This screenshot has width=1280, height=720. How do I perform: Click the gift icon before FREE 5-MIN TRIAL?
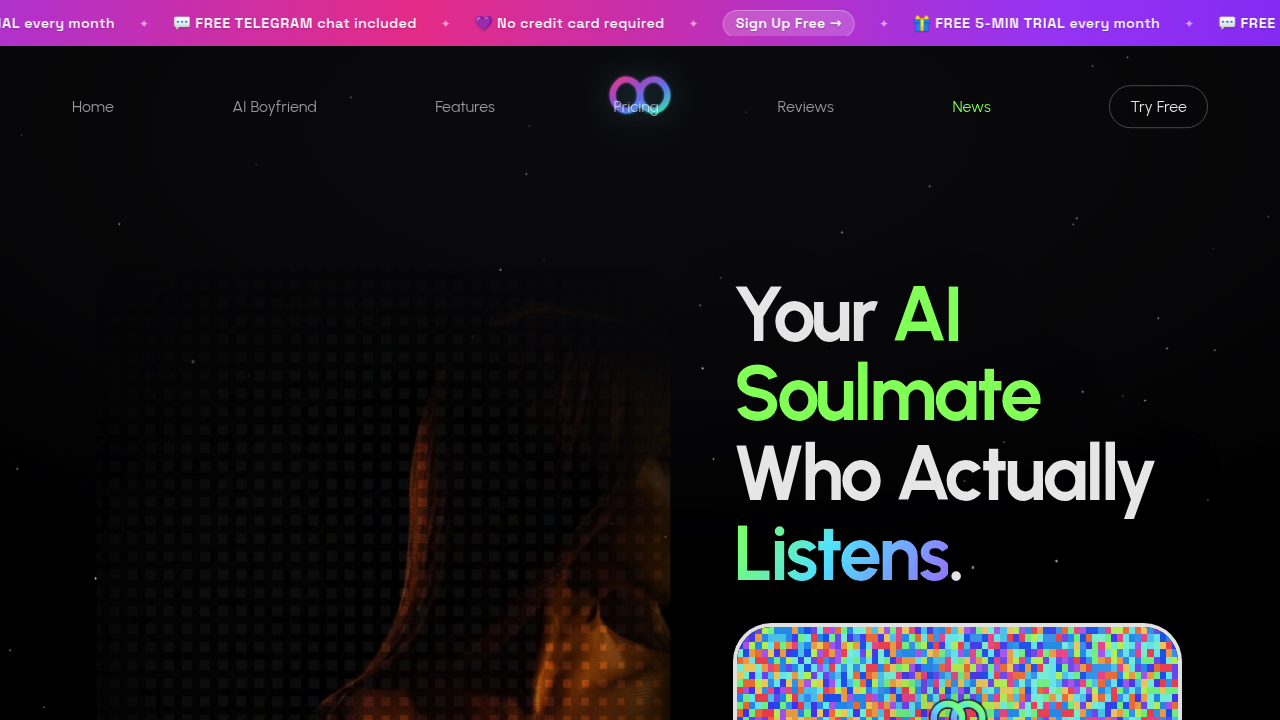922,23
